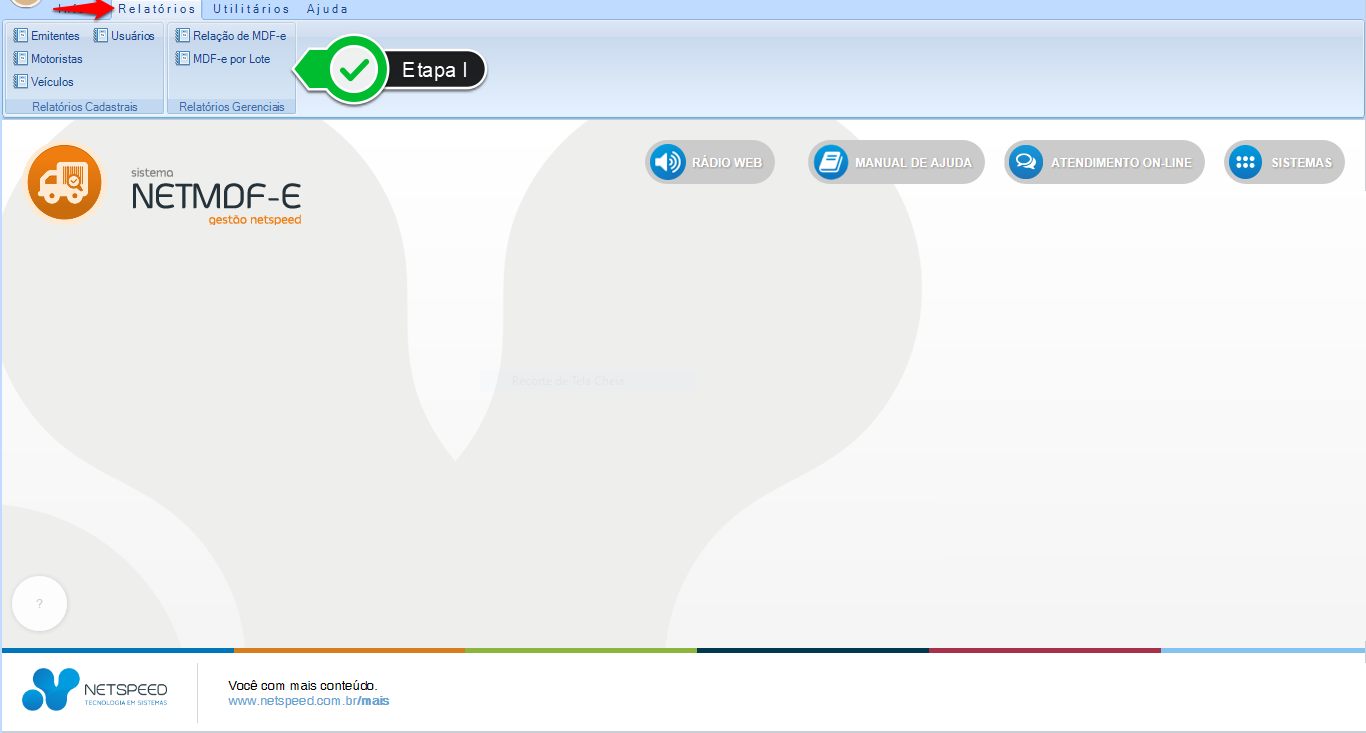The image size is (1366, 733).
Task: Launch Rádio Web
Action: [710, 162]
